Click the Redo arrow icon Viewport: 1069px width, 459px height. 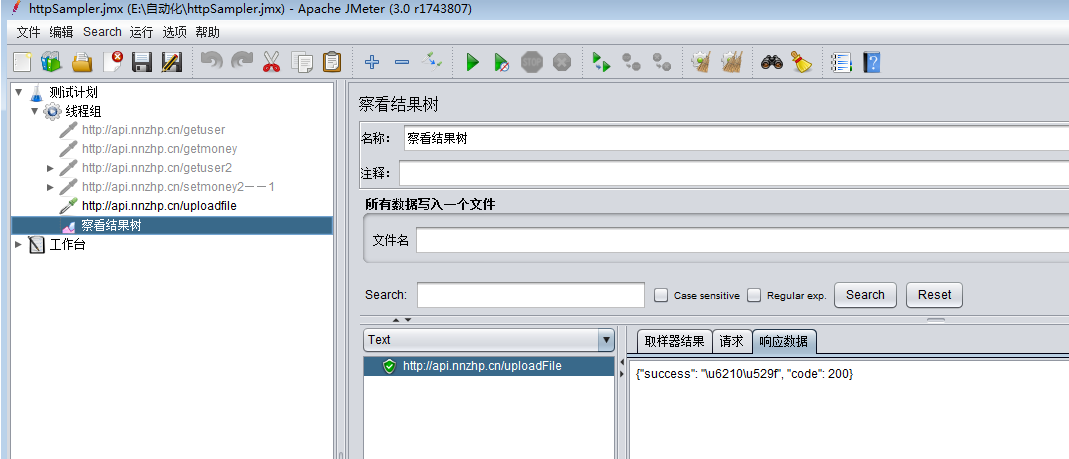[x=241, y=63]
